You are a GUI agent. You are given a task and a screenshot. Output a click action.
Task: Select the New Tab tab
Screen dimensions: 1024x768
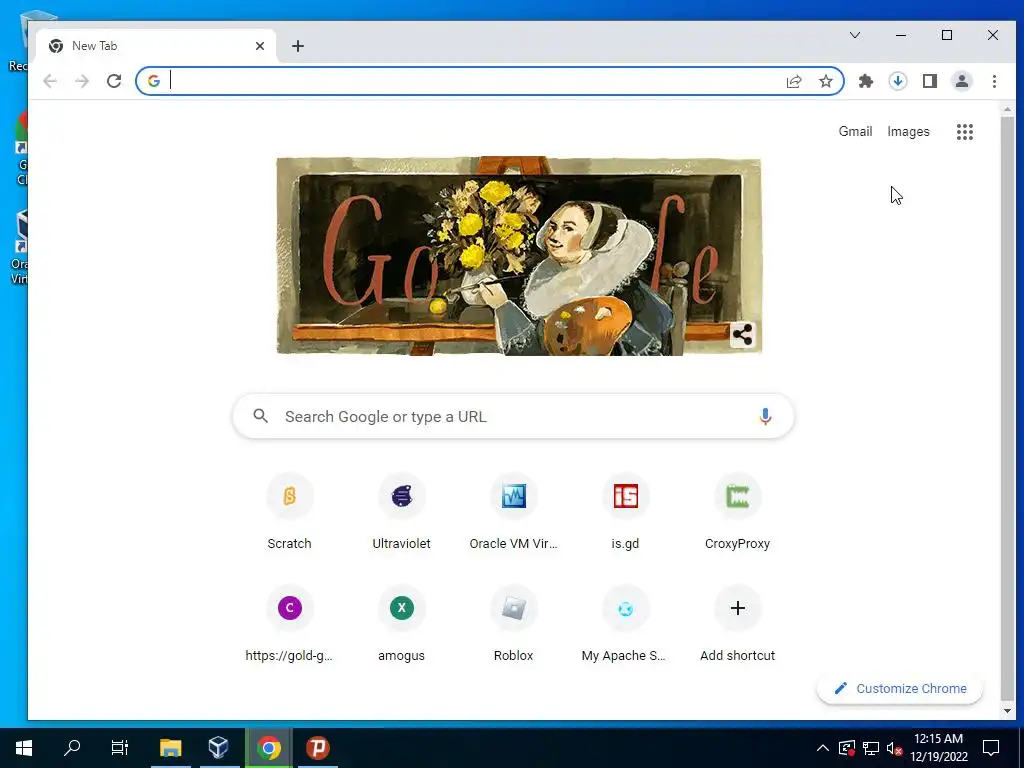tap(157, 46)
